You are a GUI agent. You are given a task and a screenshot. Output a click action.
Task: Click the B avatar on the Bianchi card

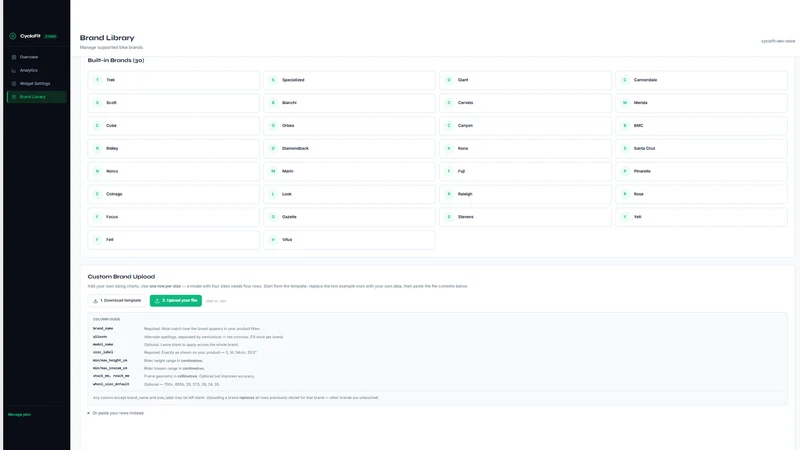273,103
